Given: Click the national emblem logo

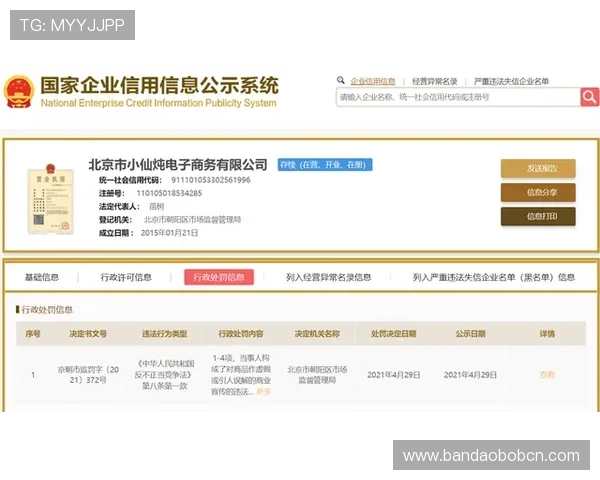Looking at the screenshot, I should click(x=19, y=92).
